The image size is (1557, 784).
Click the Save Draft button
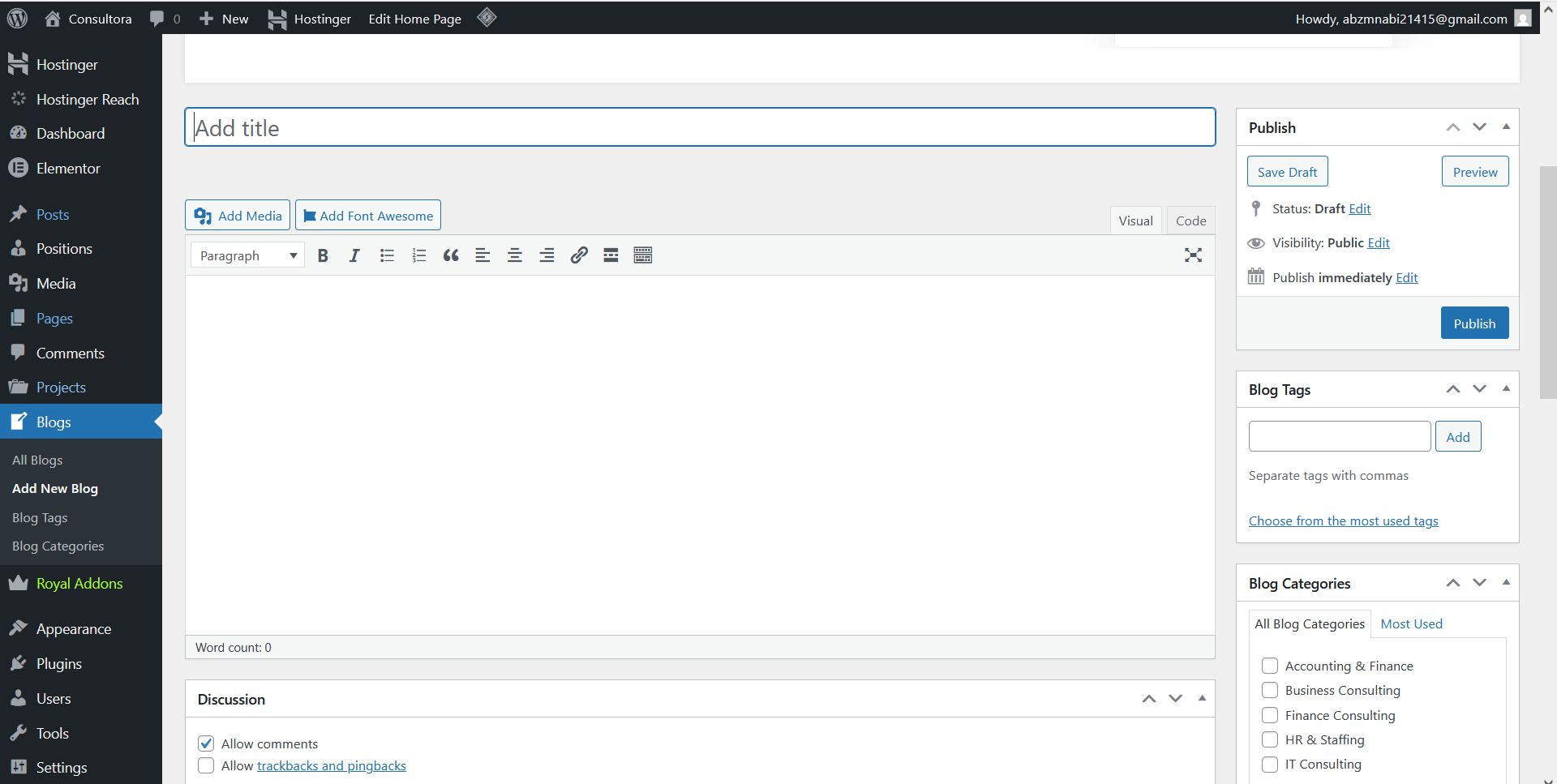(1287, 171)
